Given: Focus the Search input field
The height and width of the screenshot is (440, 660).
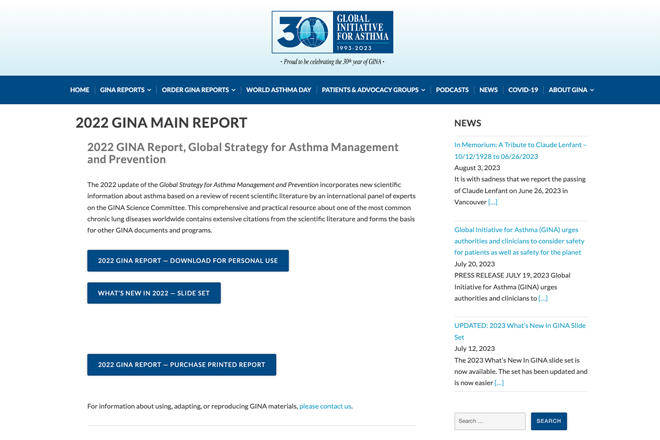Looking at the screenshot, I should 490,421.
